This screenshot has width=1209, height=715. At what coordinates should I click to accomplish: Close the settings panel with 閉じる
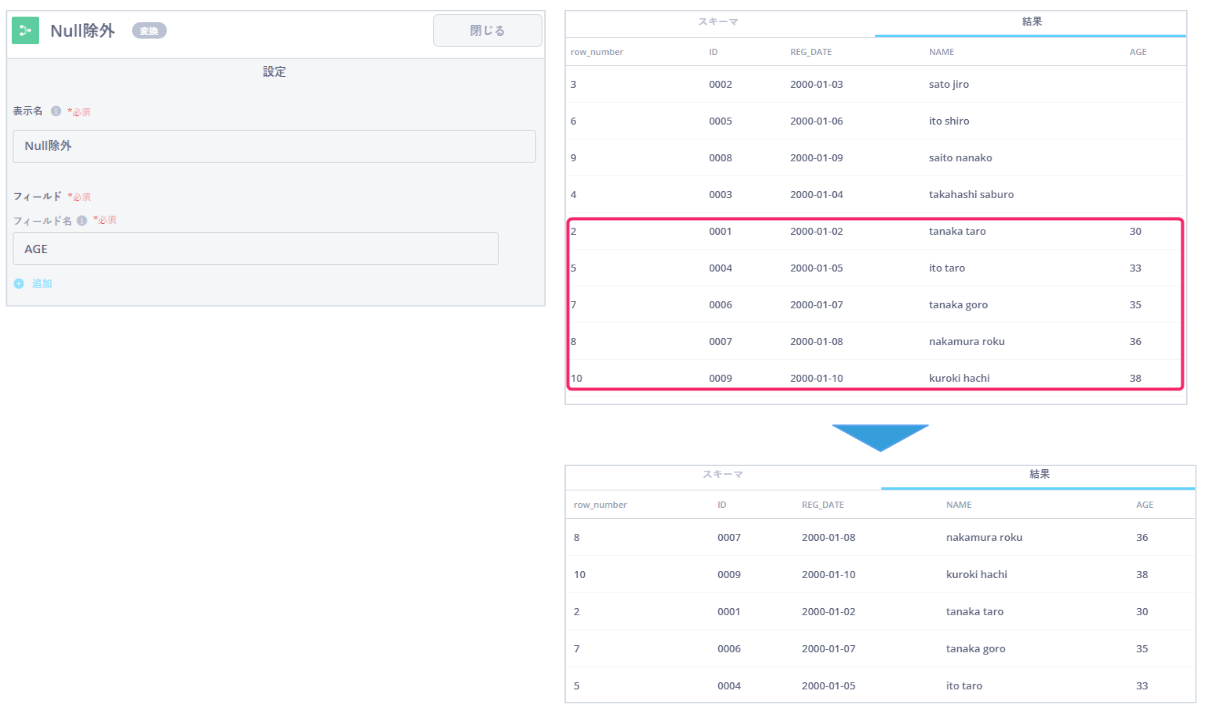487,31
